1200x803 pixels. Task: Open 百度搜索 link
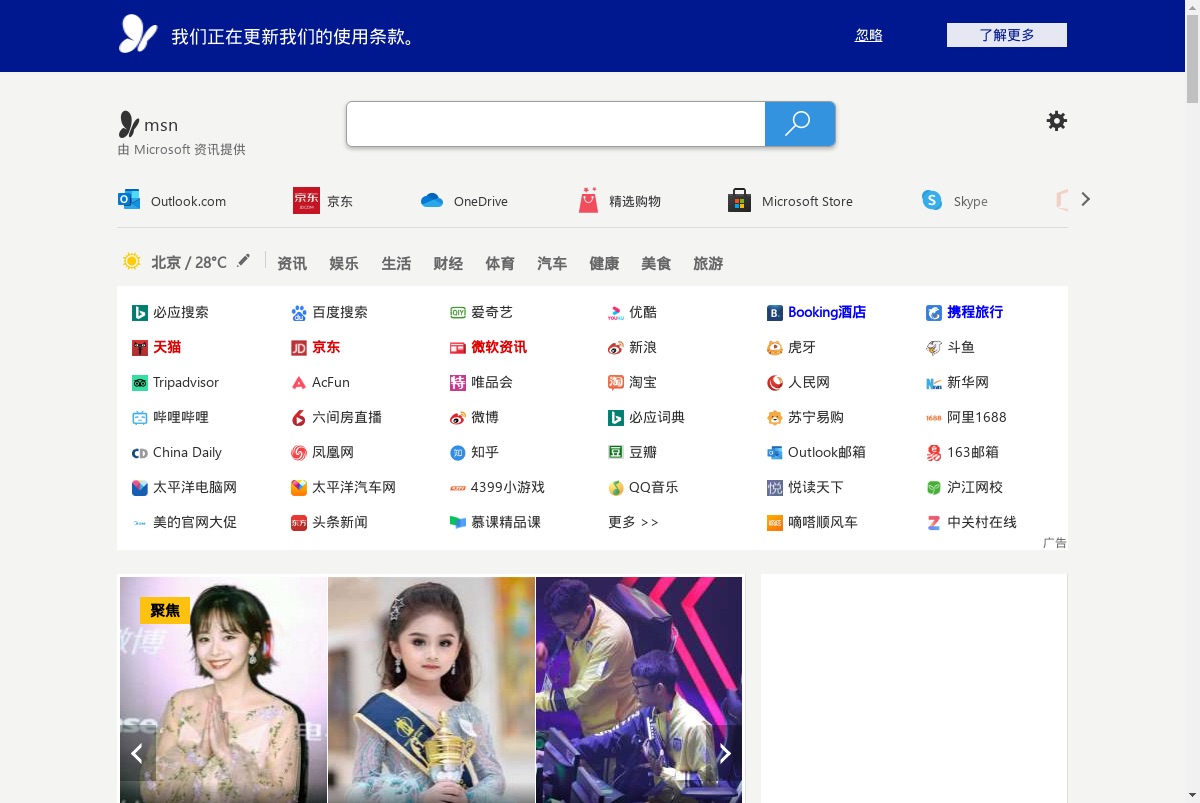click(x=329, y=312)
